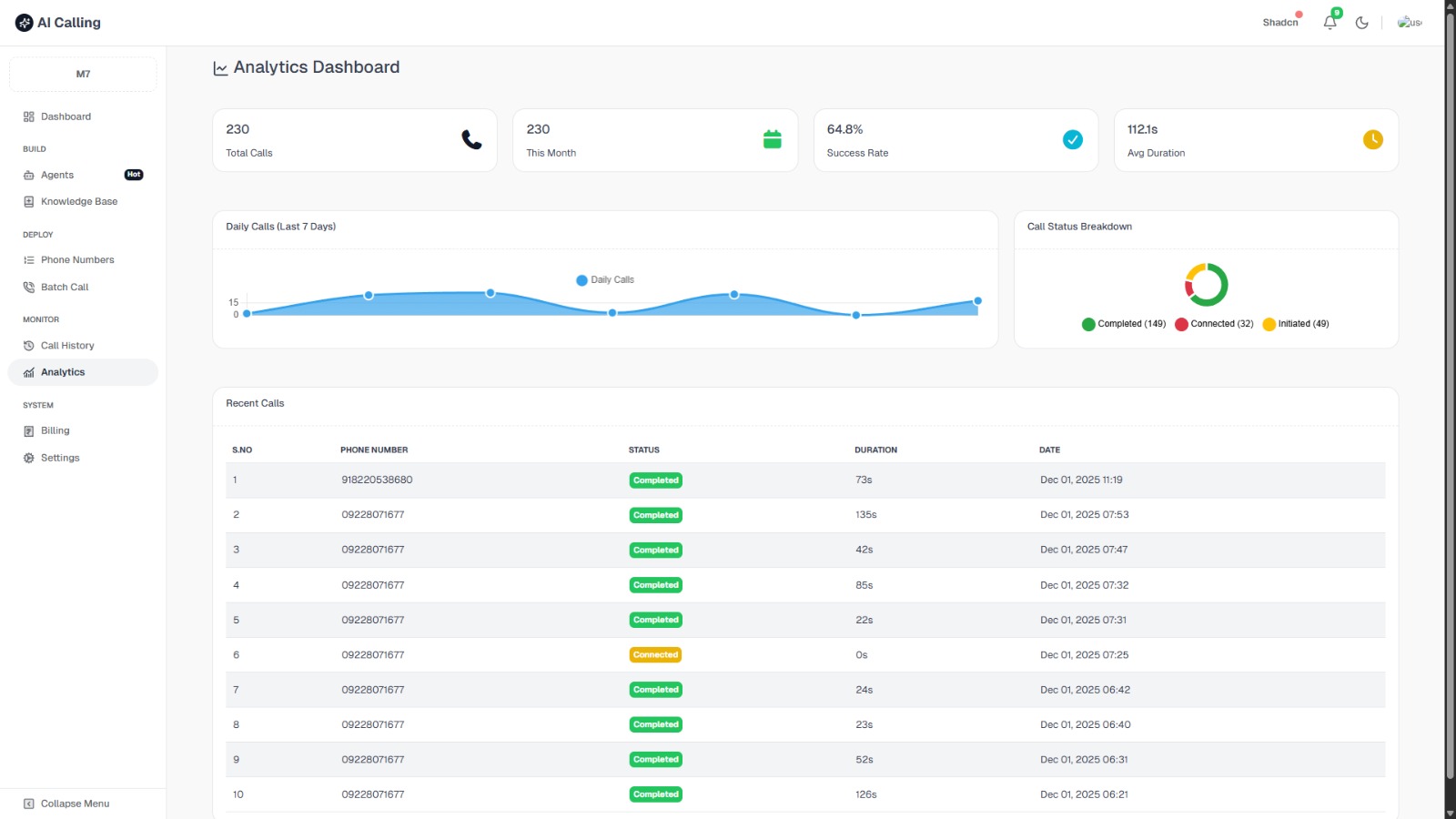Click the Shadcn account button
The height and width of the screenshot is (819, 1456).
[x=1279, y=22]
